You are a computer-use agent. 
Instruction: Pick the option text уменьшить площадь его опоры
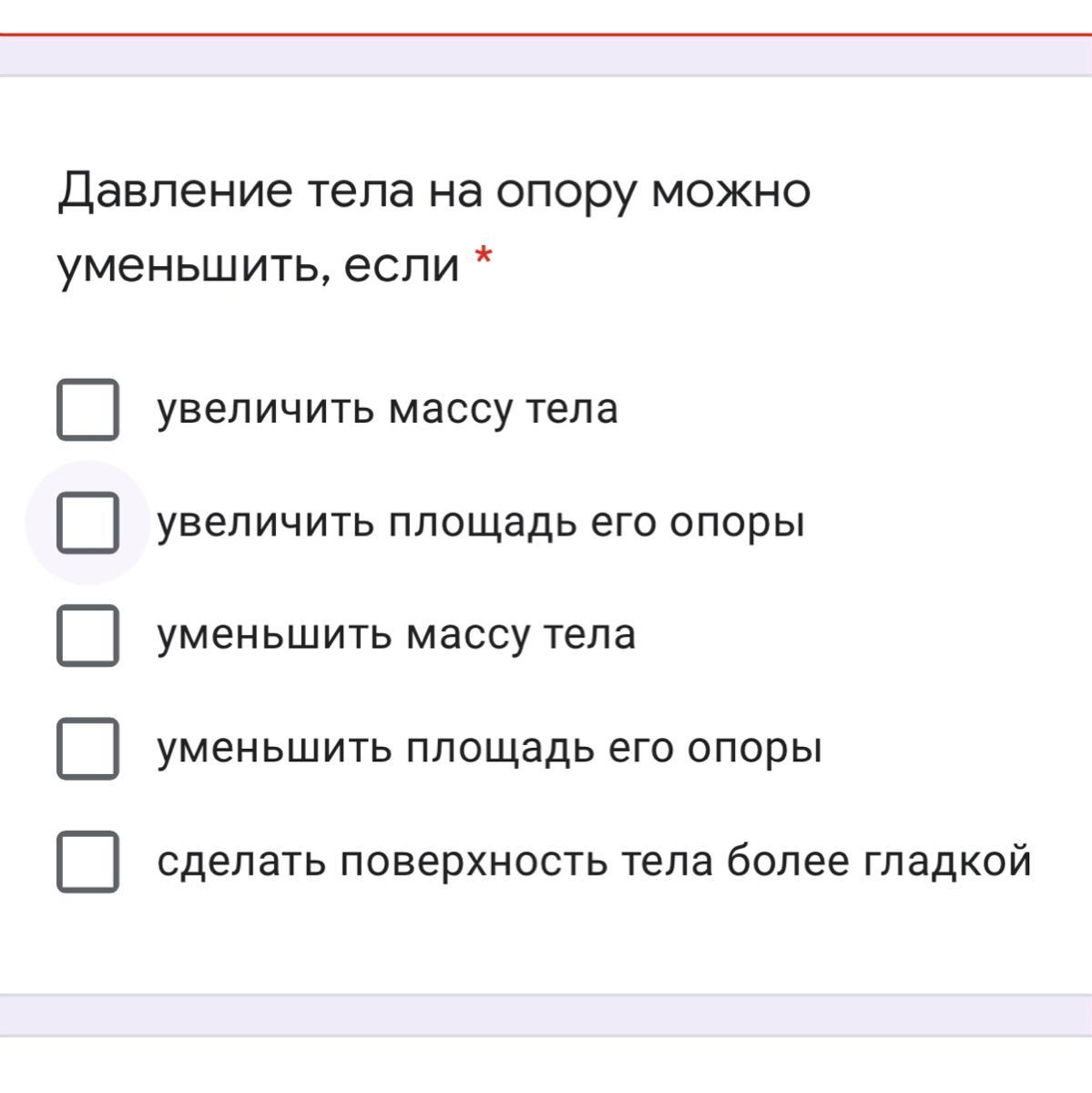coord(489,750)
